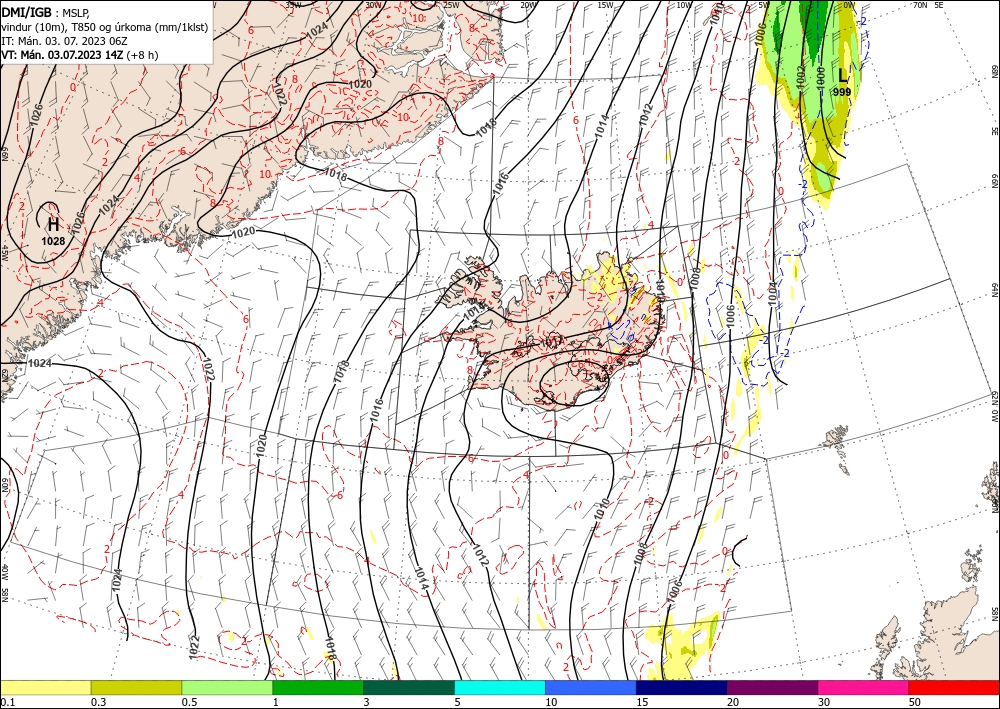Click the legend value '0.1'

(8, 702)
